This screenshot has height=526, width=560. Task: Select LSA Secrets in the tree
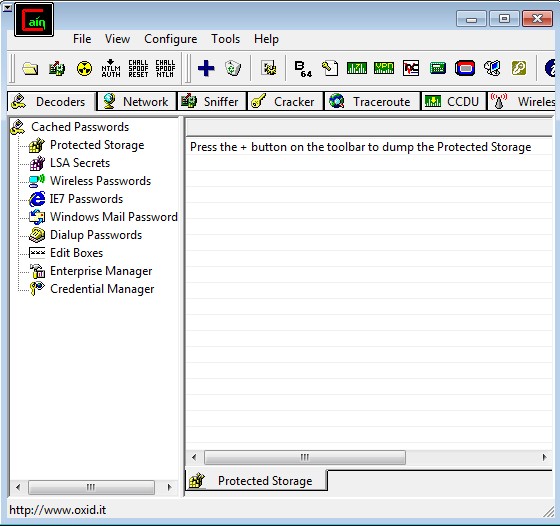pyautogui.click(x=80, y=163)
